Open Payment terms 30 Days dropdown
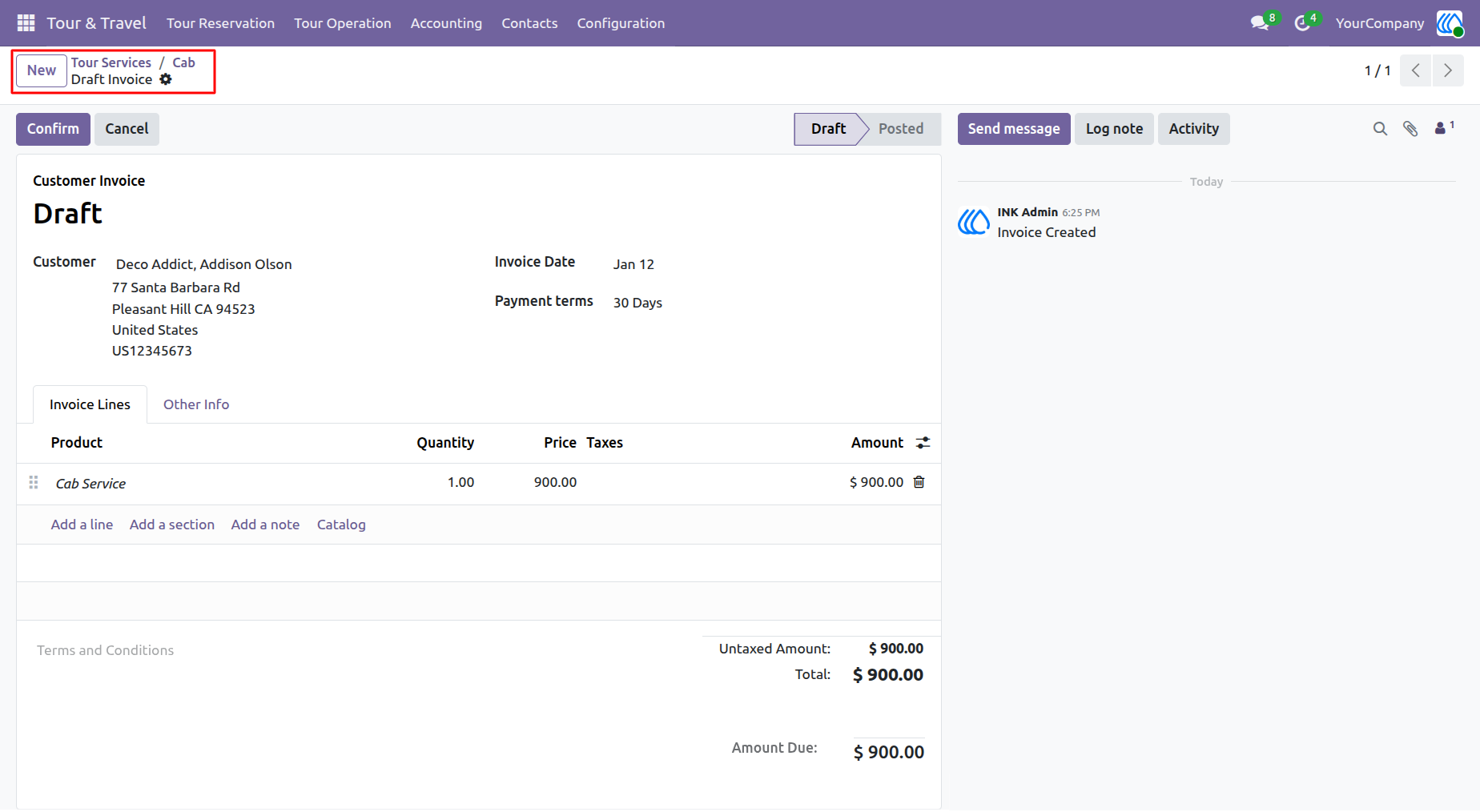The height and width of the screenshot is (812, 1480). point(637,303)
